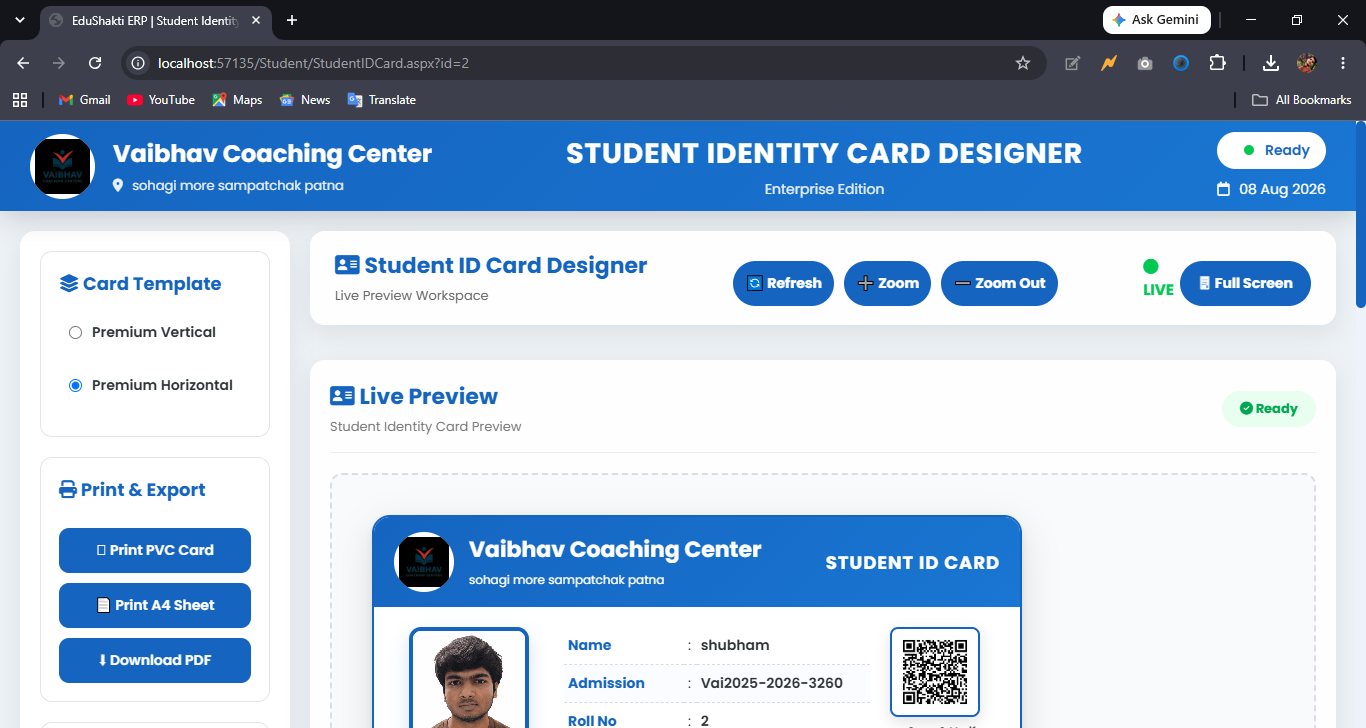Screen dimensions: 1366x728
Task: Bookmark this page with the star icon
Action: [1023, 63]
